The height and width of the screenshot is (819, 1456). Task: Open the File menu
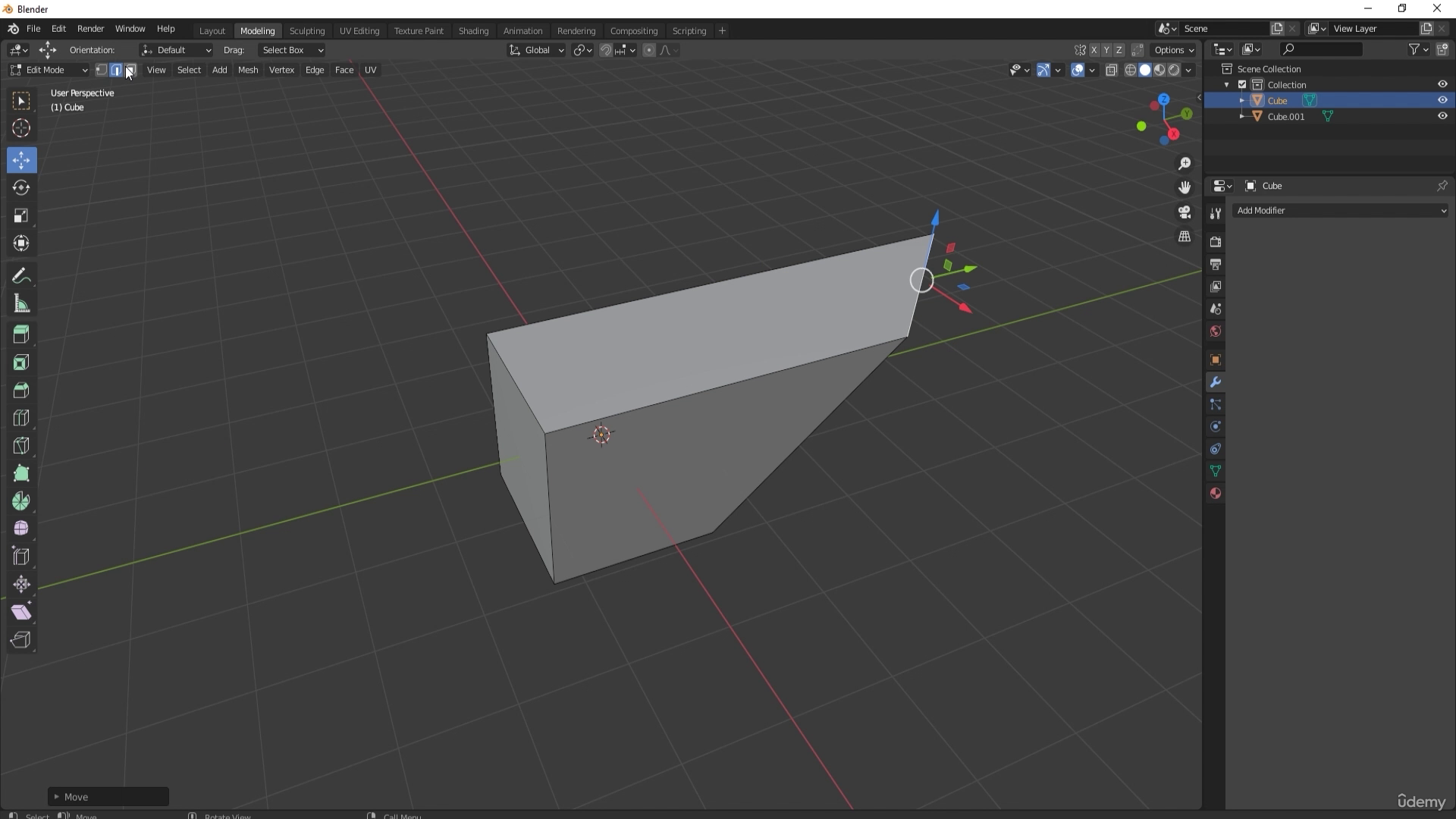(x=33, y=29)
